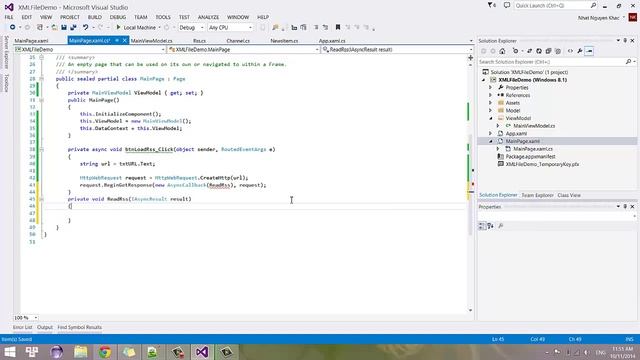
Task: Open File Explorer from the taskbar
Action: pyautogui.click(x=80, y=352)
